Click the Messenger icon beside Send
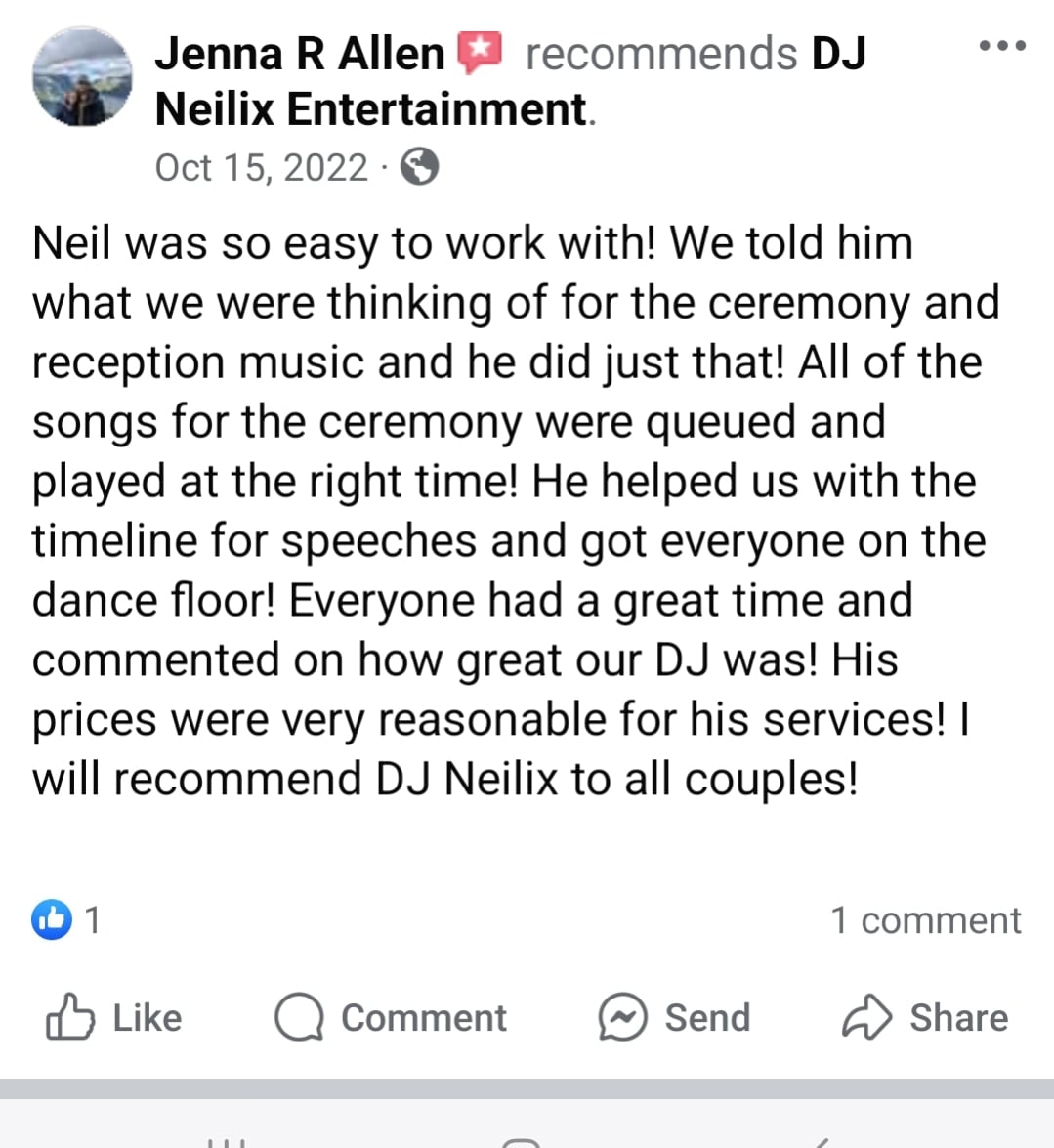The height and width of the screenshot is (1148, 1054). (622, 1017)
